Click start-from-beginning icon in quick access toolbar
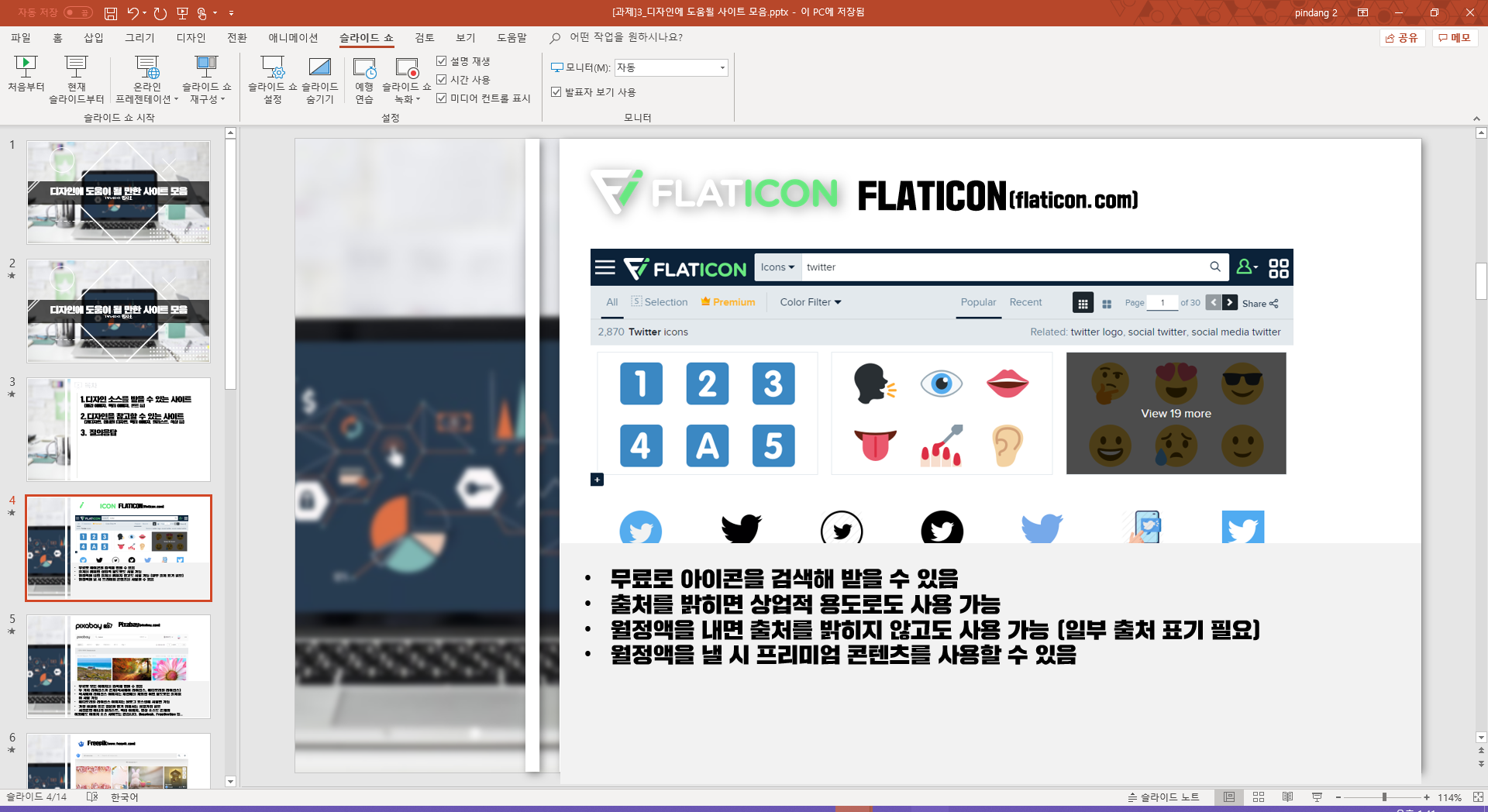1488x812 pixels. pyautogui.click(x=182, y=13)
